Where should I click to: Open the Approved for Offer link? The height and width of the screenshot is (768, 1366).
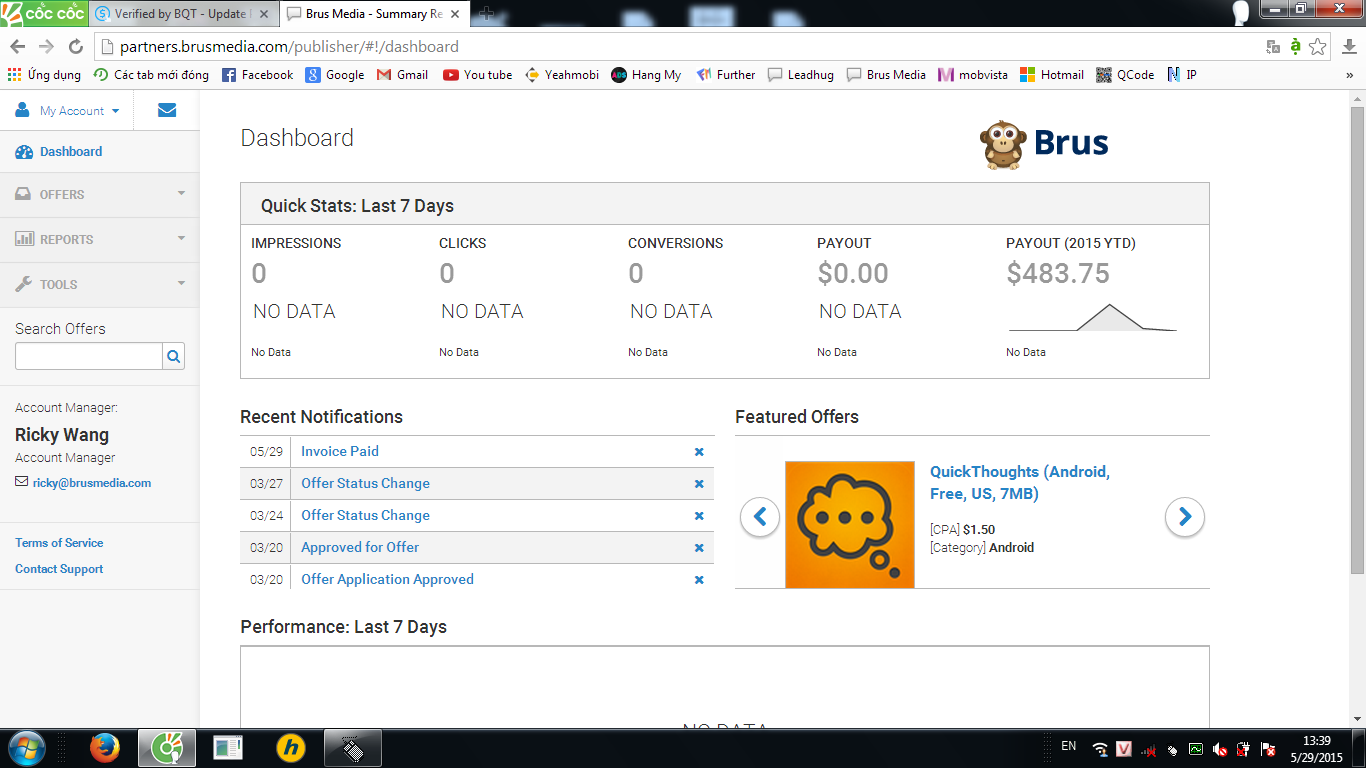pos(360,548)
